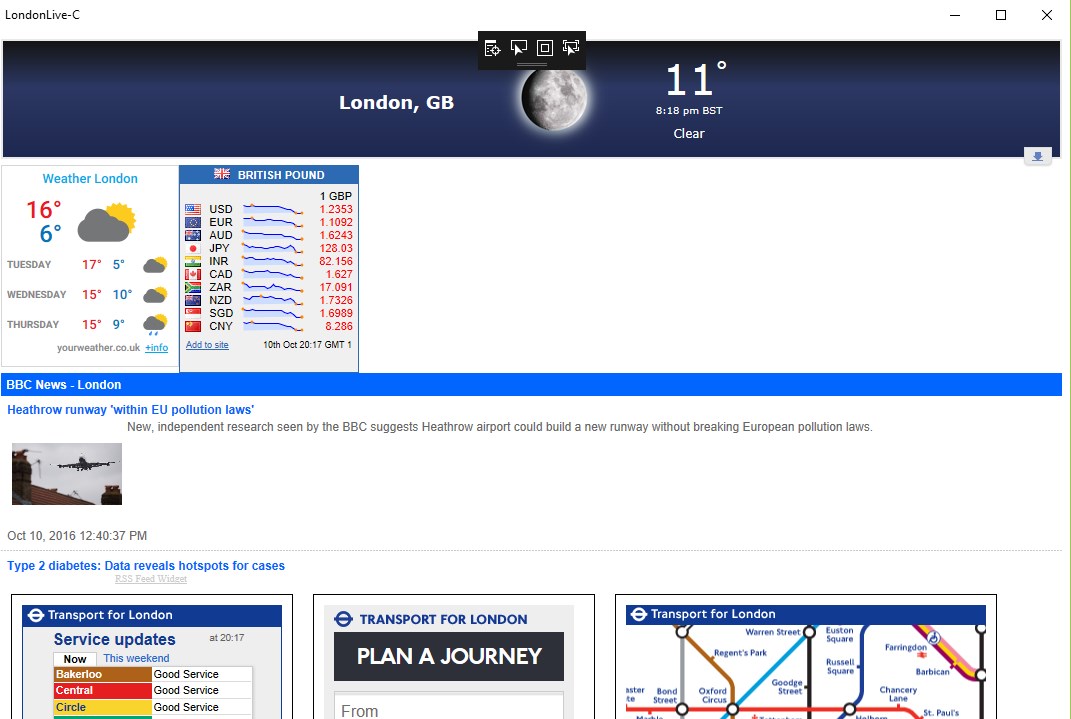Click the Singapore flag beside SGD
This screenshot has height=719, width=1071.
click(x=193, y=313)
